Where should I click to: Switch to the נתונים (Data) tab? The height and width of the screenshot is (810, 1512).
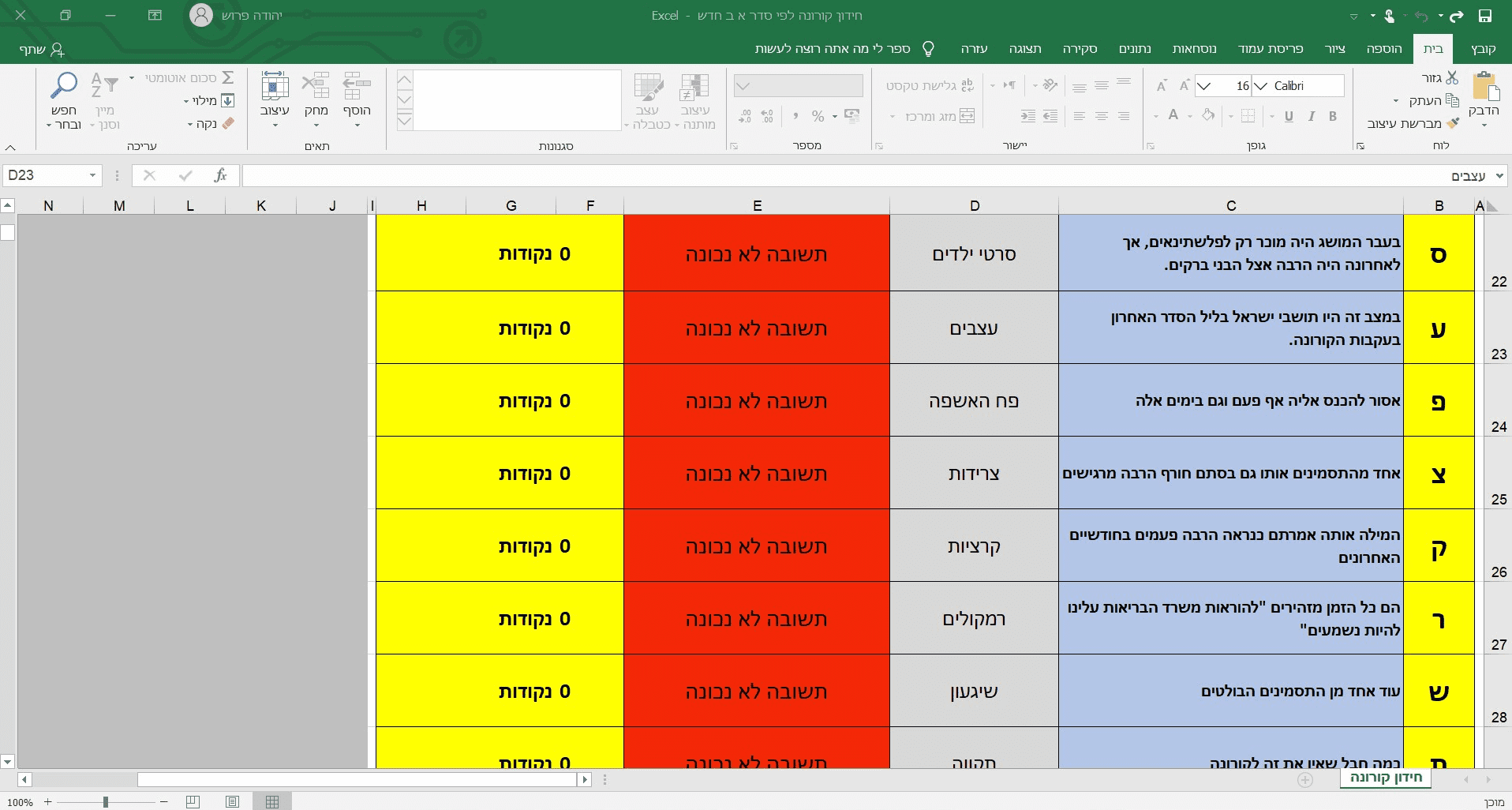1135,49
